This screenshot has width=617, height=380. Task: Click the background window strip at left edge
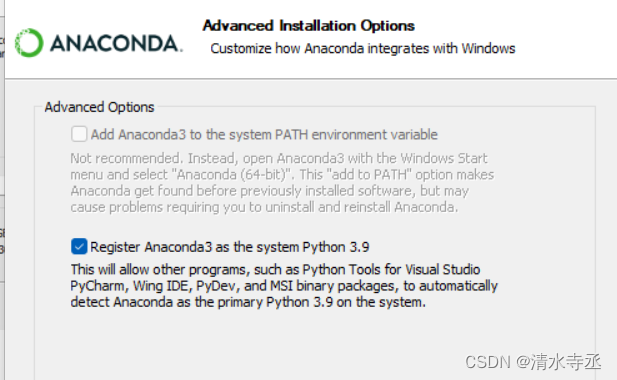(2, 190)
